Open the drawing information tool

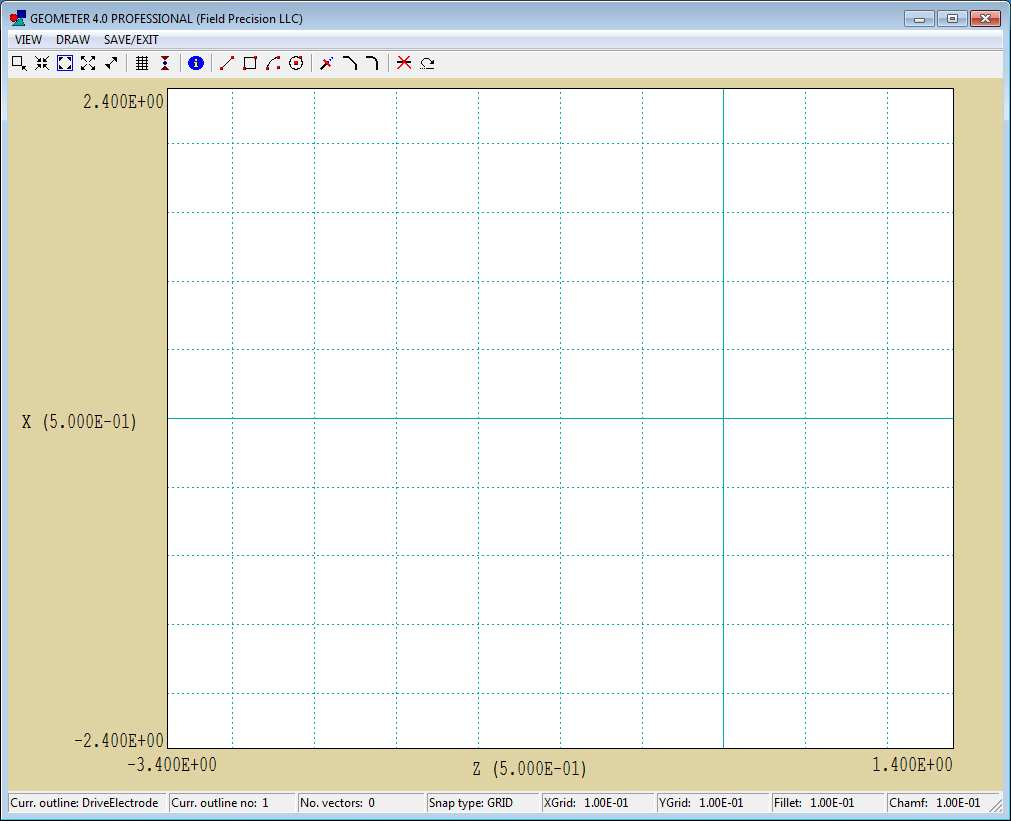[196, 63]
